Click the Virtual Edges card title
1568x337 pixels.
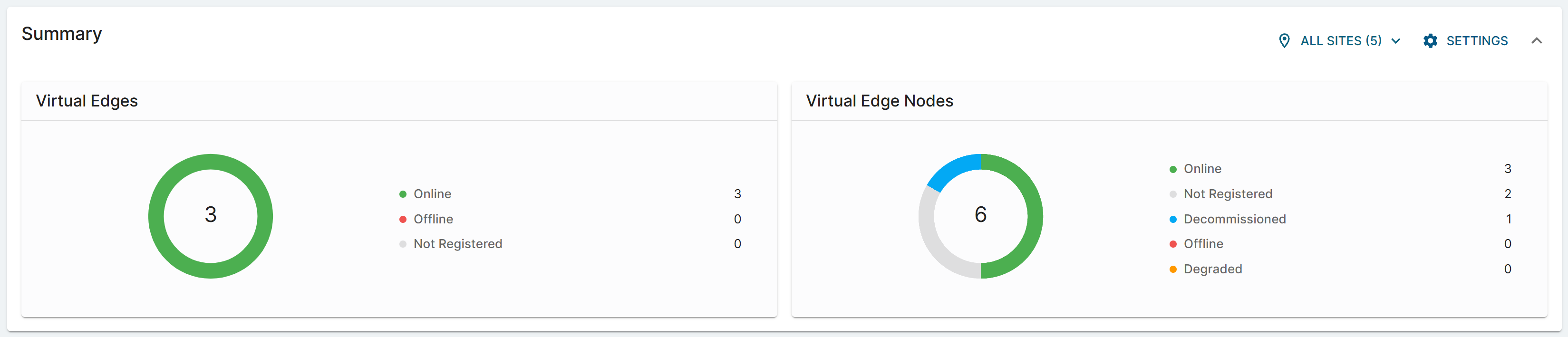pyautogui.click(x=87, y=101)
